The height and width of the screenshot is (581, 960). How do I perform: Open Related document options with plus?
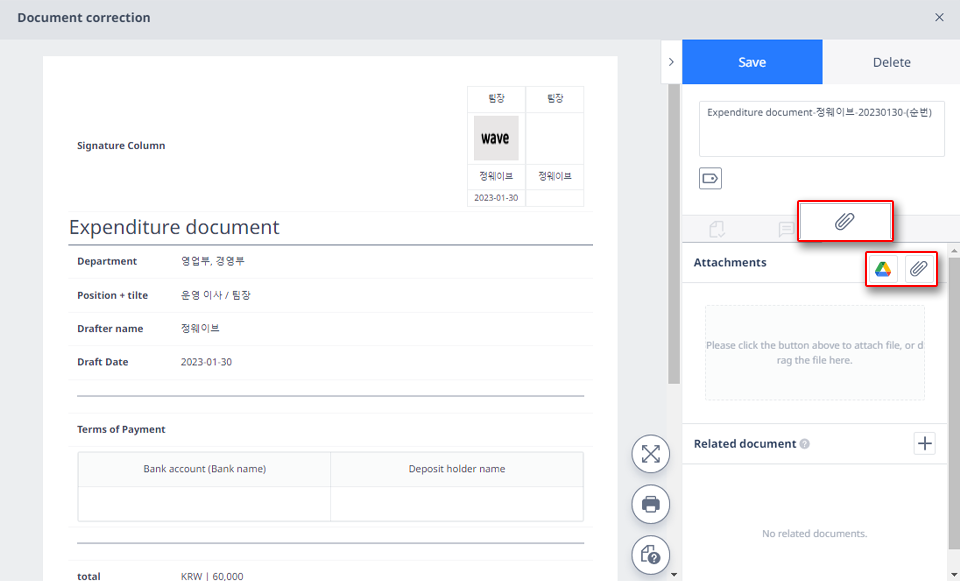[x=924, y=443]
